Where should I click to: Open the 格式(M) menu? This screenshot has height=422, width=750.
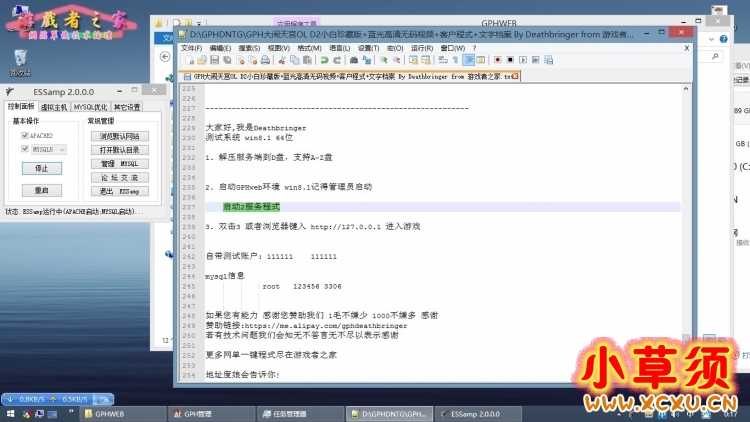(x=309, y=48)
